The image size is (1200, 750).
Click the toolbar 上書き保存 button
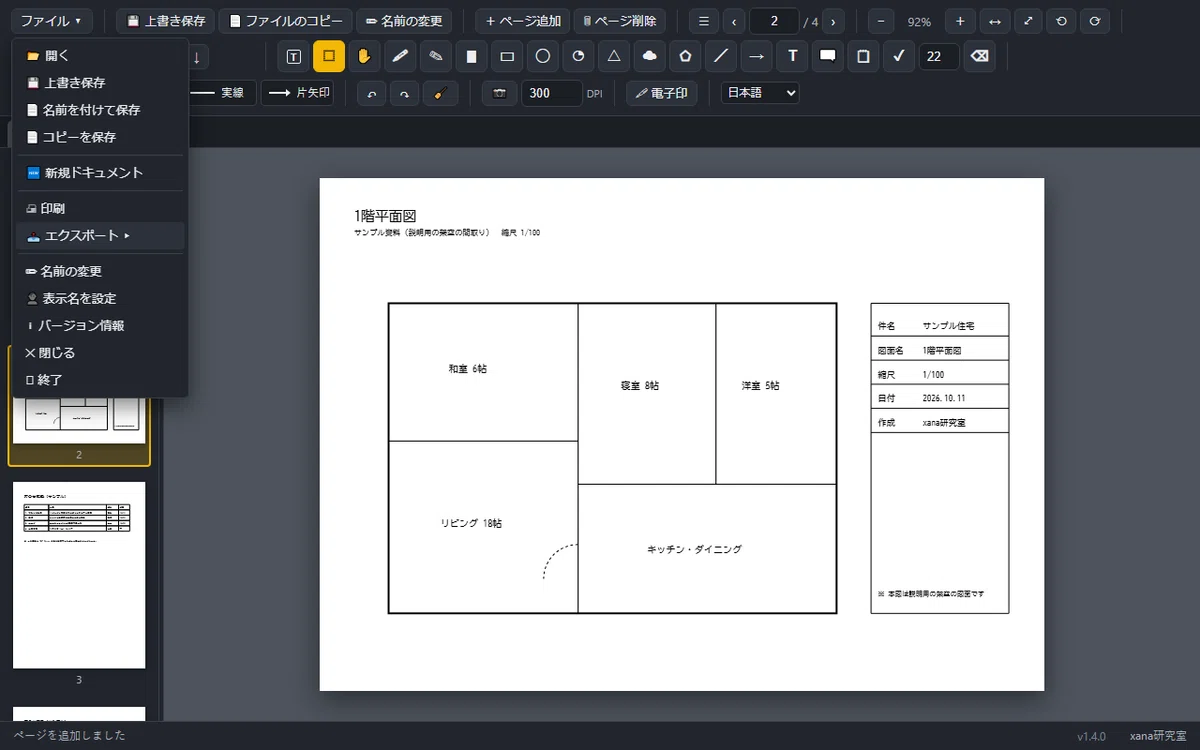tap(165, 21)
